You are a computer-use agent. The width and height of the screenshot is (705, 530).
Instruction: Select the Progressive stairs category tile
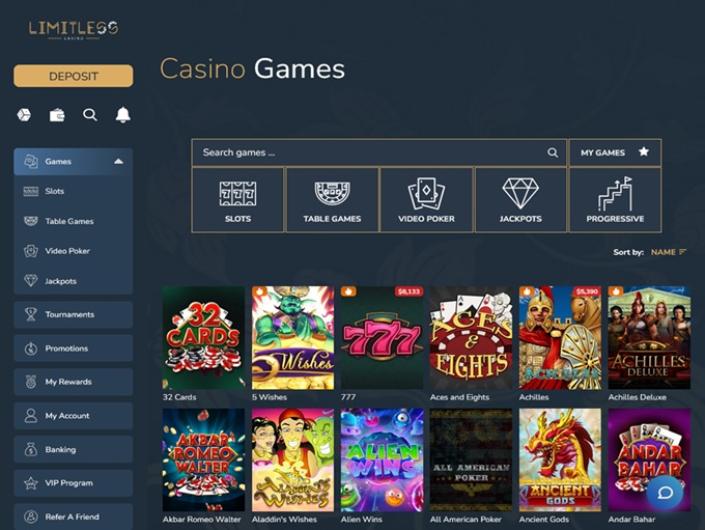click(615, 200)
